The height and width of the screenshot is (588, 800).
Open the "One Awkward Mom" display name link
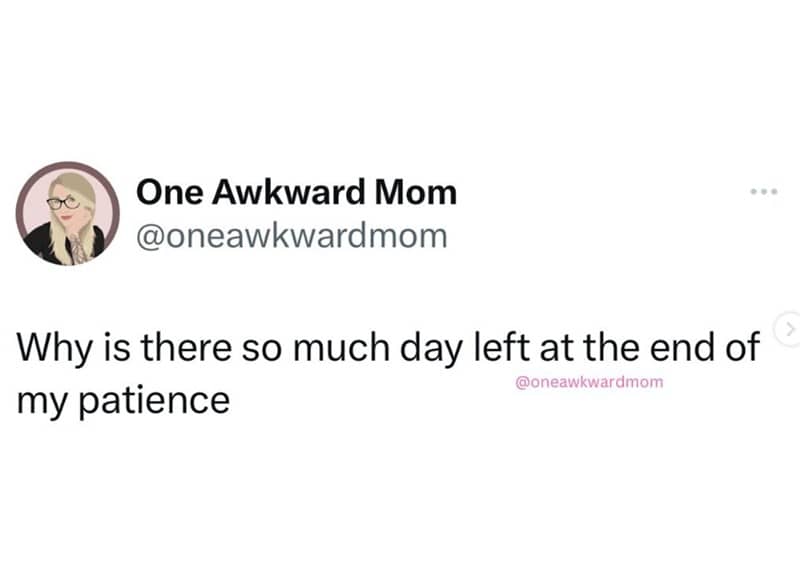(x=295, y=191)
